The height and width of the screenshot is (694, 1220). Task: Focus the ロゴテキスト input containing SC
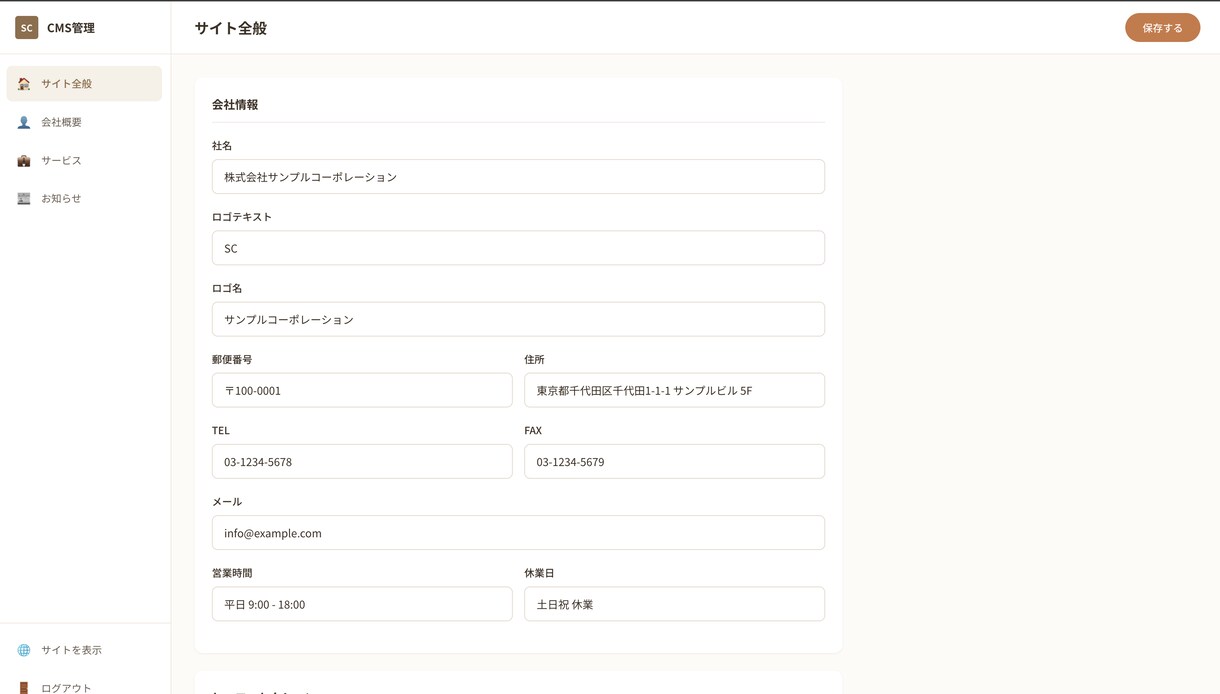[x=518, y=248]
